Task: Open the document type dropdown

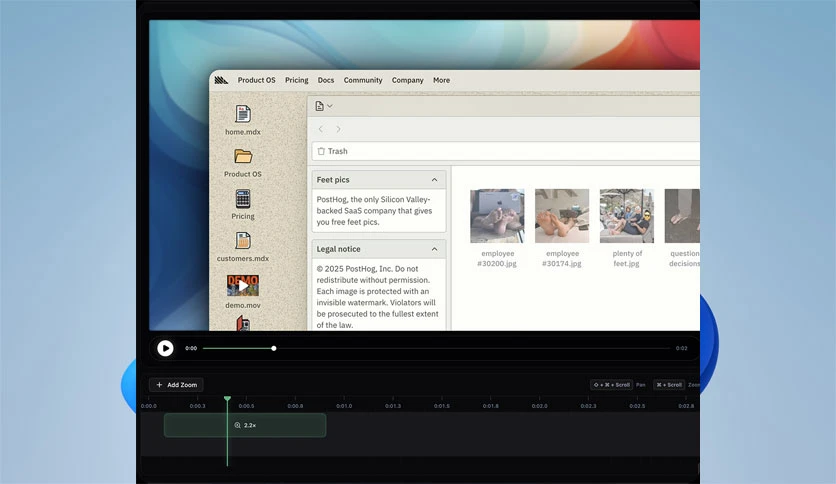Action: (x=324, y=106)
